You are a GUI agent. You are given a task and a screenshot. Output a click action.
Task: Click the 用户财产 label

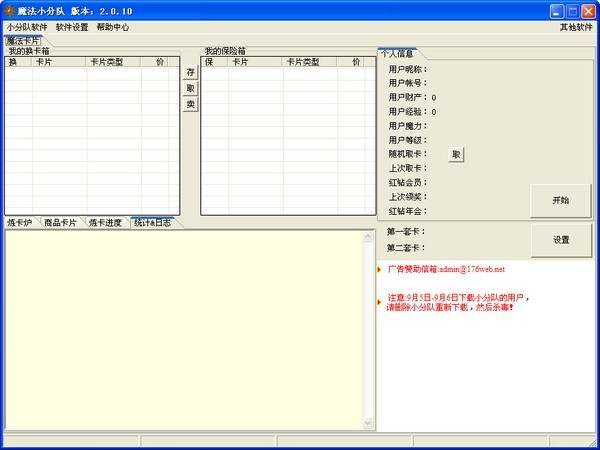point(408,98)
